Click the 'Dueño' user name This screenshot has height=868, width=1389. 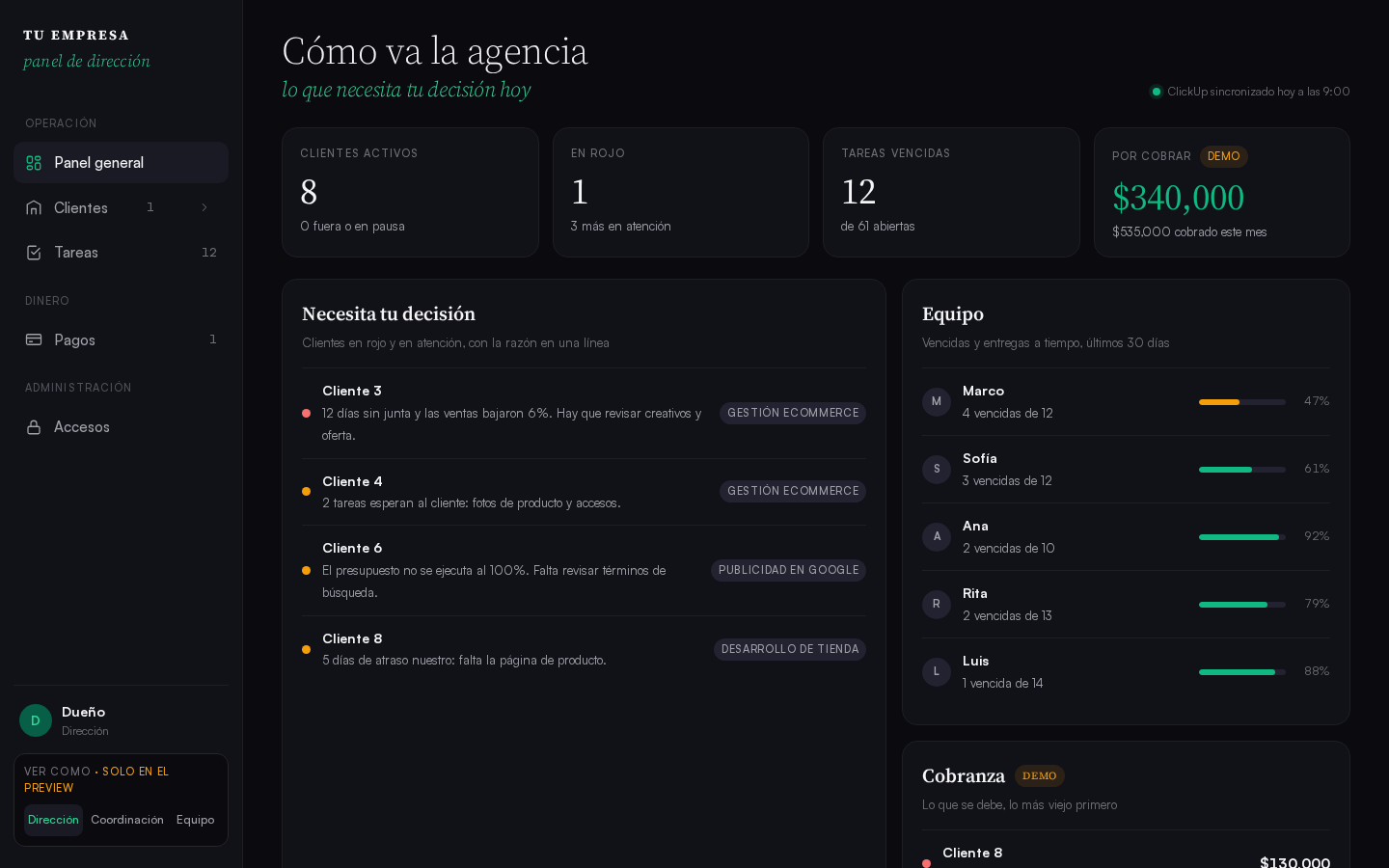pyautogui.click(x=84, y=712)
